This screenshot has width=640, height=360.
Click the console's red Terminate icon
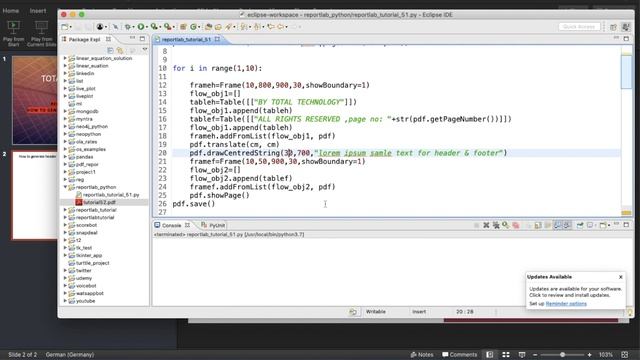click(516, 225)
